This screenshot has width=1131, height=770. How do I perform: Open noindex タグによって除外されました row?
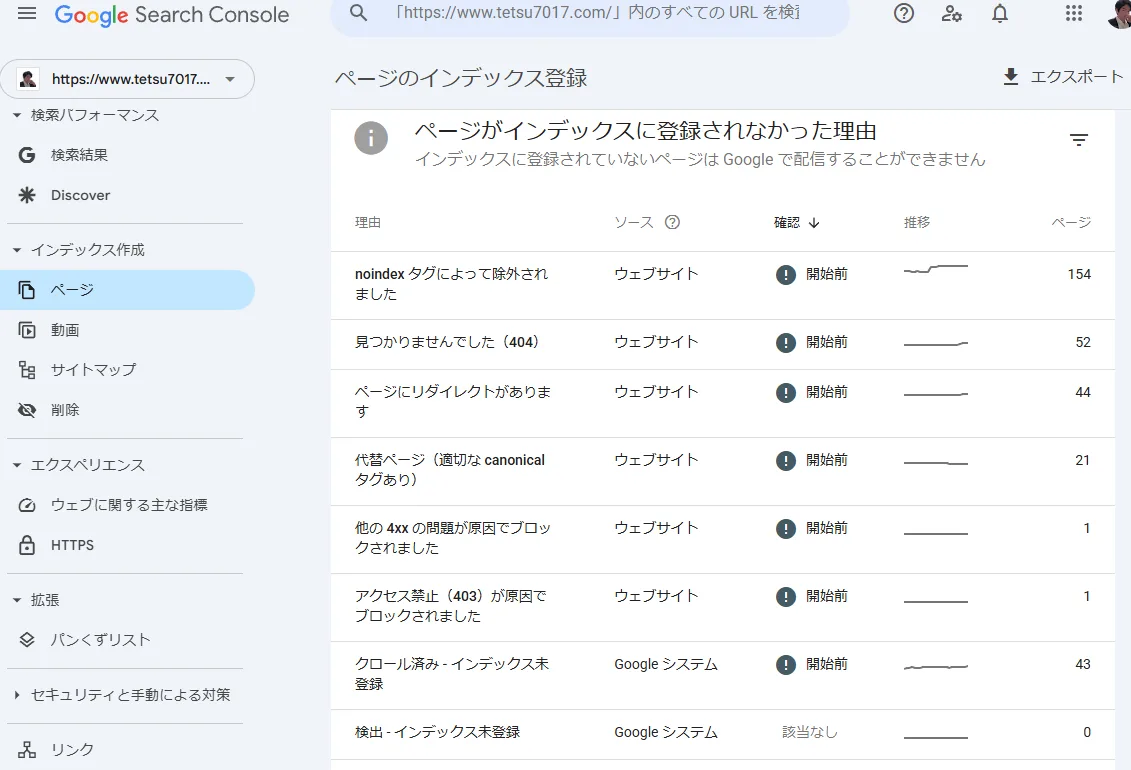723,286
